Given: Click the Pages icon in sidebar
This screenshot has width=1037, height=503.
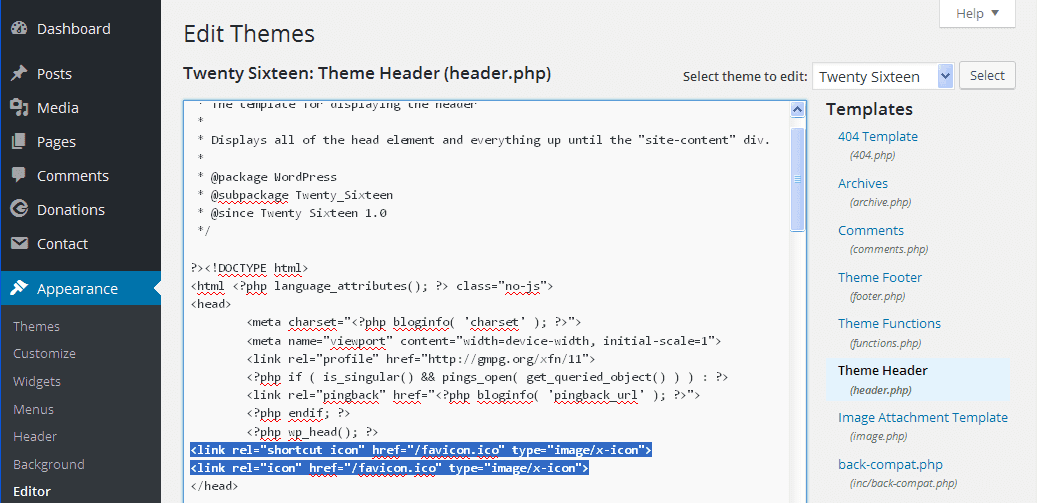Looking at the screenshot, I should point(19,142).
